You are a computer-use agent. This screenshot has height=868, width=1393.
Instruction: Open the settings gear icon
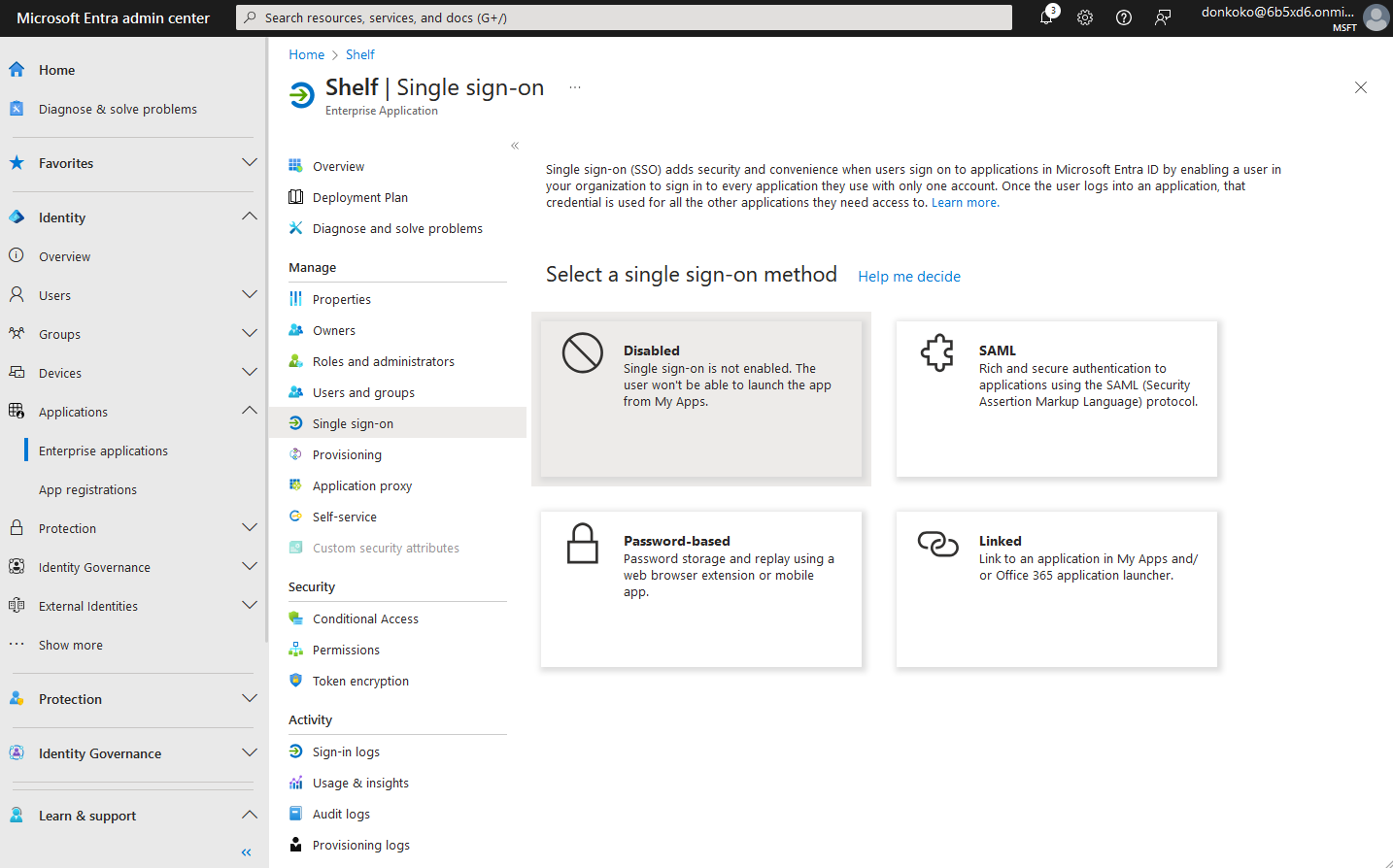1085,17
